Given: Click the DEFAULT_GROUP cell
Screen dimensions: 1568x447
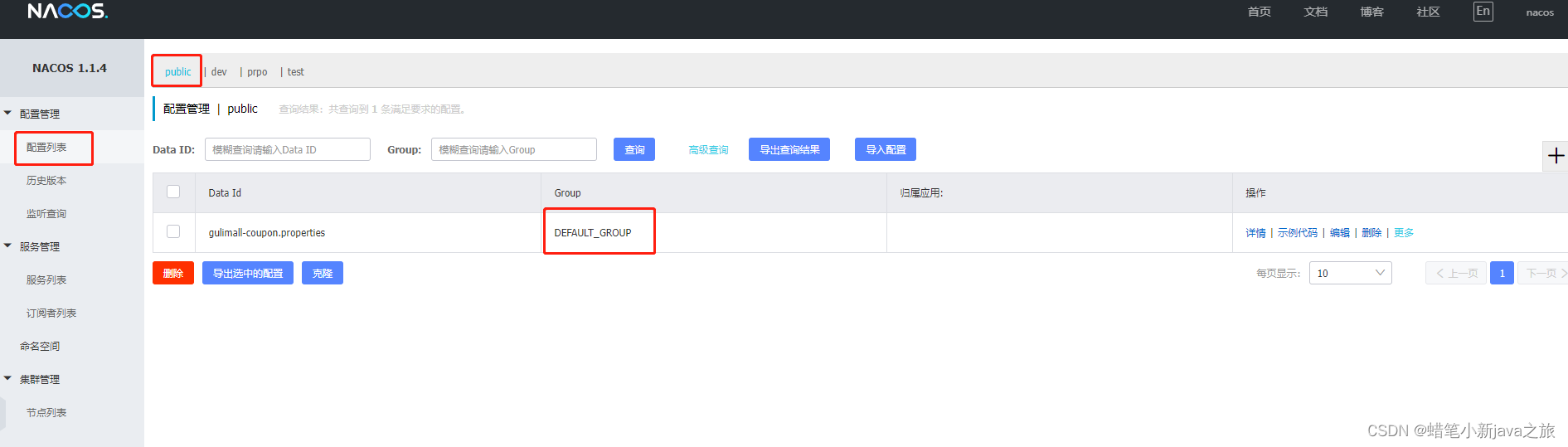Looking at the screenshot, I should 714,232.
